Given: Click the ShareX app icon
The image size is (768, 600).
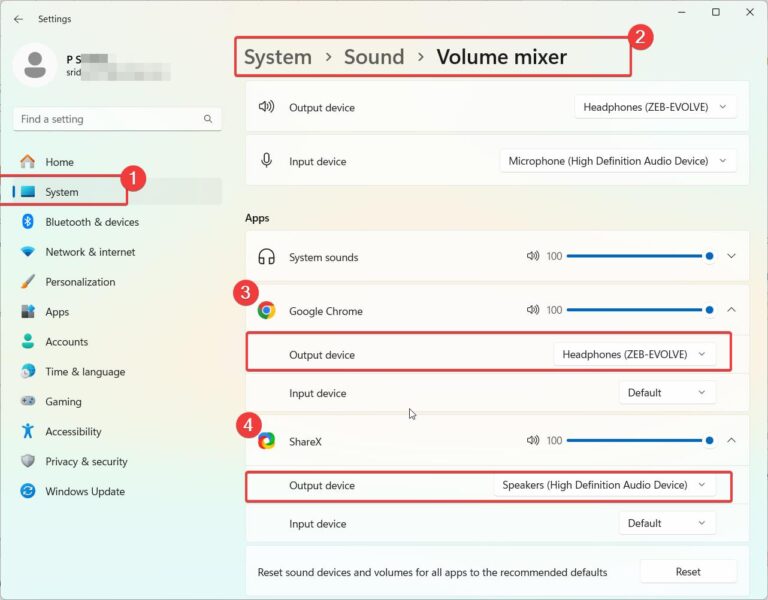Looking at the screenshot, I should [x=266, y=441].
